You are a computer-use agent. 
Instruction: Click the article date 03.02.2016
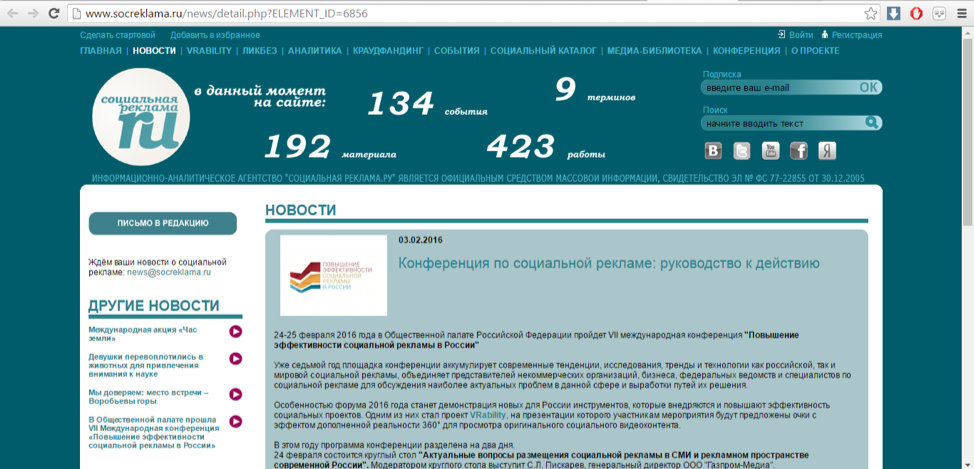[421, 240]
